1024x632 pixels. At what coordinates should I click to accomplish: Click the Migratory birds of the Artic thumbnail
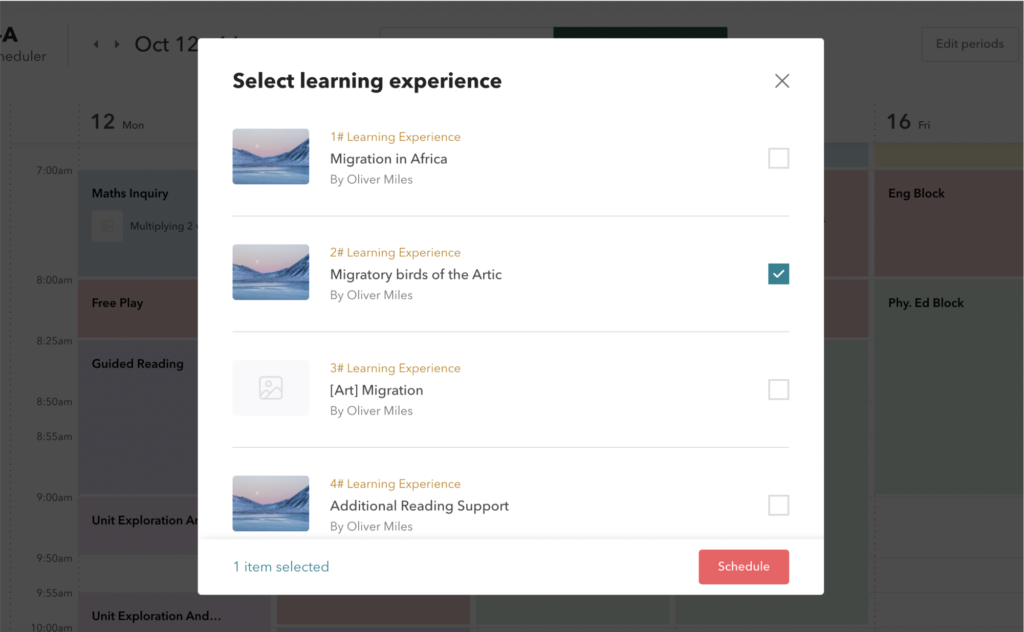click(271, 272)
